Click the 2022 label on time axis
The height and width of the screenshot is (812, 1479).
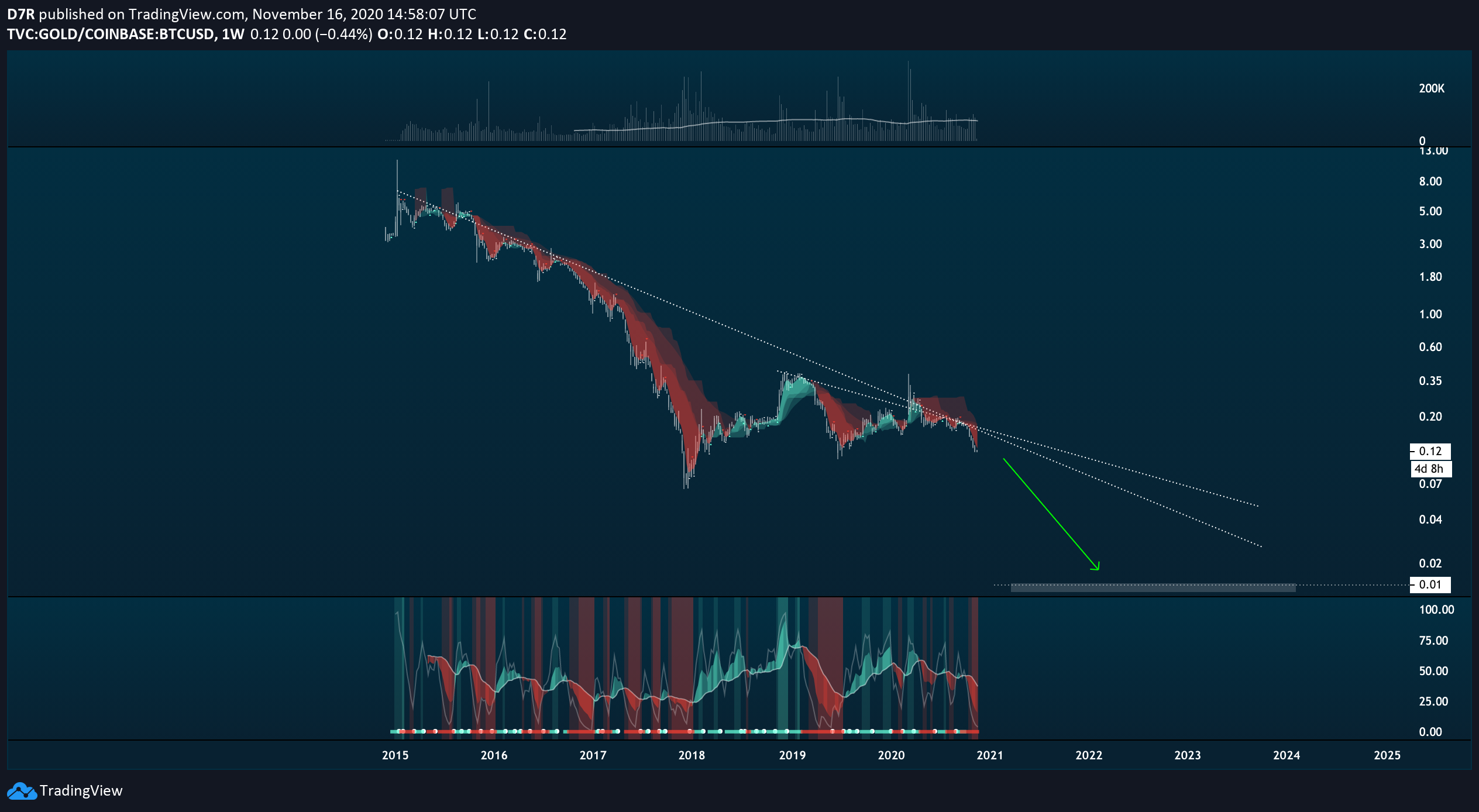pyautogui.click(x=1089, y=755)
